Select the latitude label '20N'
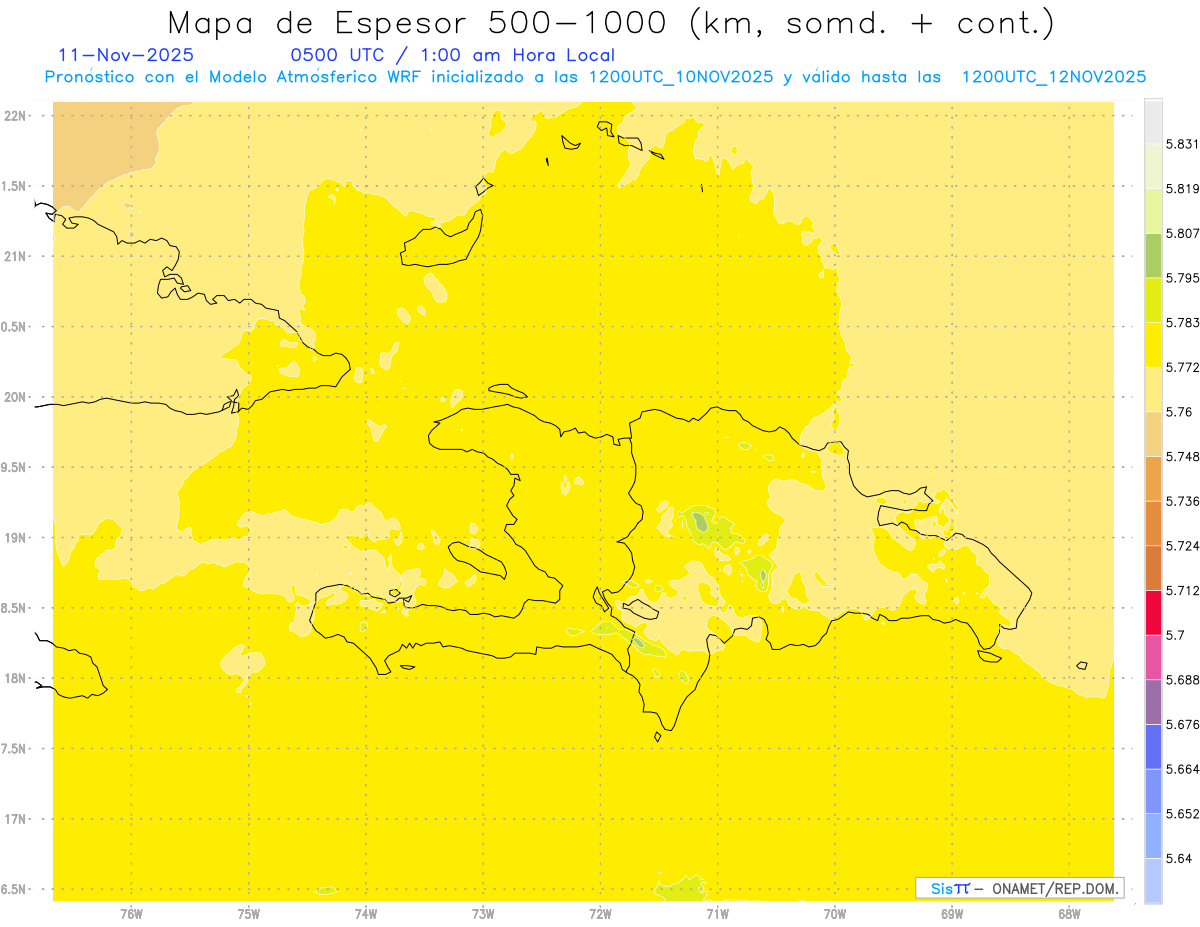This screenshot has height=927, width=1200. point(15,398)
